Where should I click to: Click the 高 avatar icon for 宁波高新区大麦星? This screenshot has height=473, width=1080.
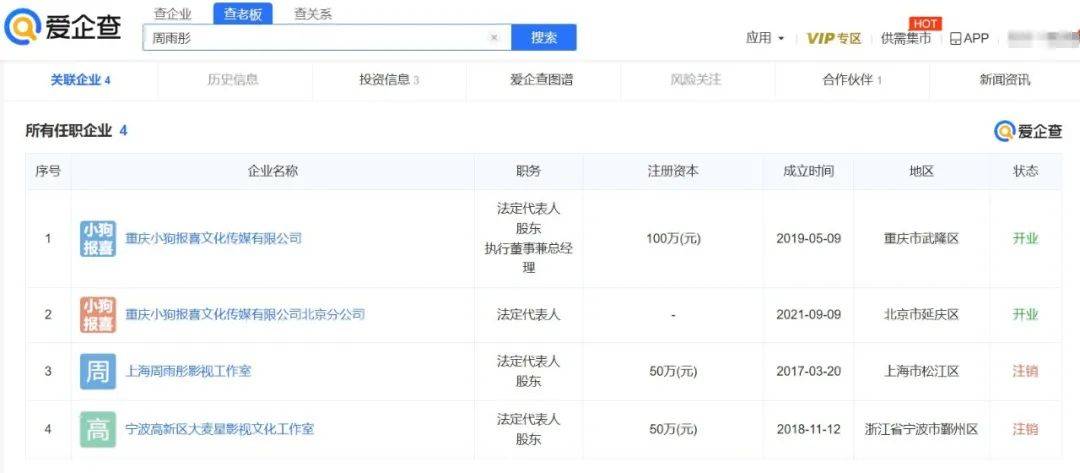[x=98, y=430]
